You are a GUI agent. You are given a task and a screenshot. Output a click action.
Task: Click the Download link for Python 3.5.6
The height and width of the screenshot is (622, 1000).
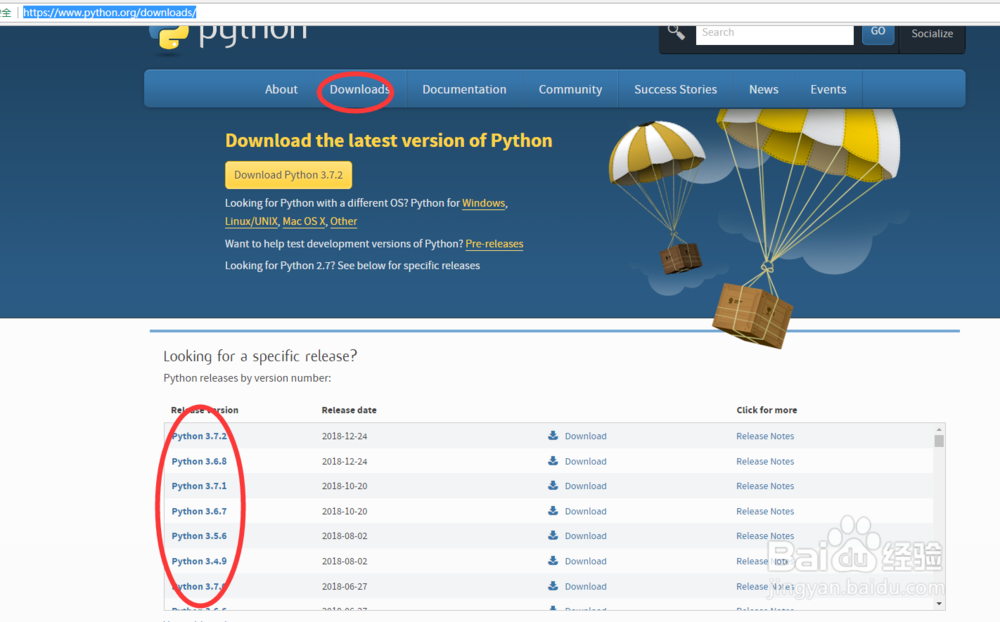pos(585,536)
